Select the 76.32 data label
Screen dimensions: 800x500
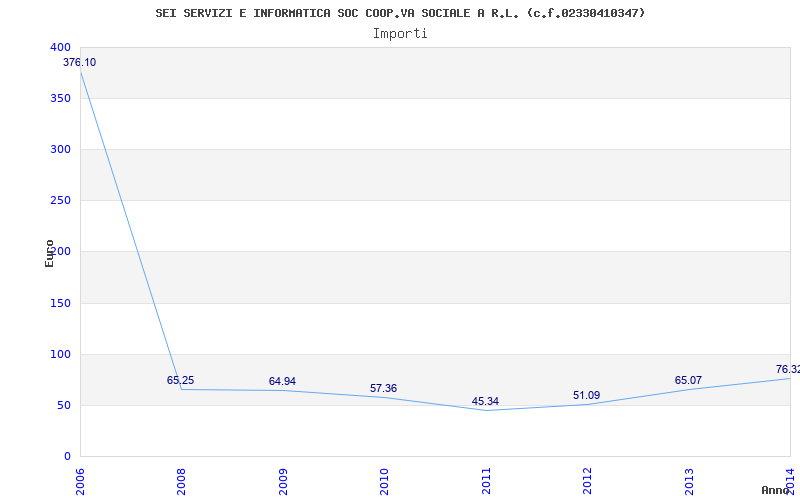coord(788,369)
